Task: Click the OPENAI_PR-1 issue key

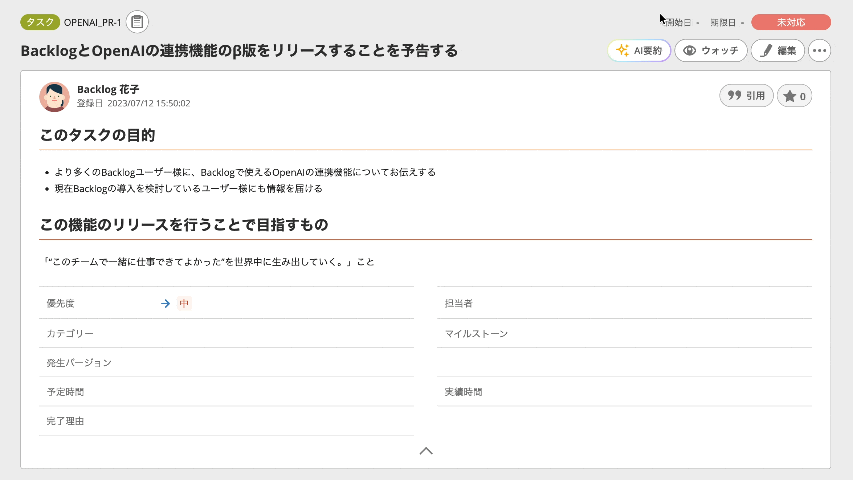Action: (92, 22)
